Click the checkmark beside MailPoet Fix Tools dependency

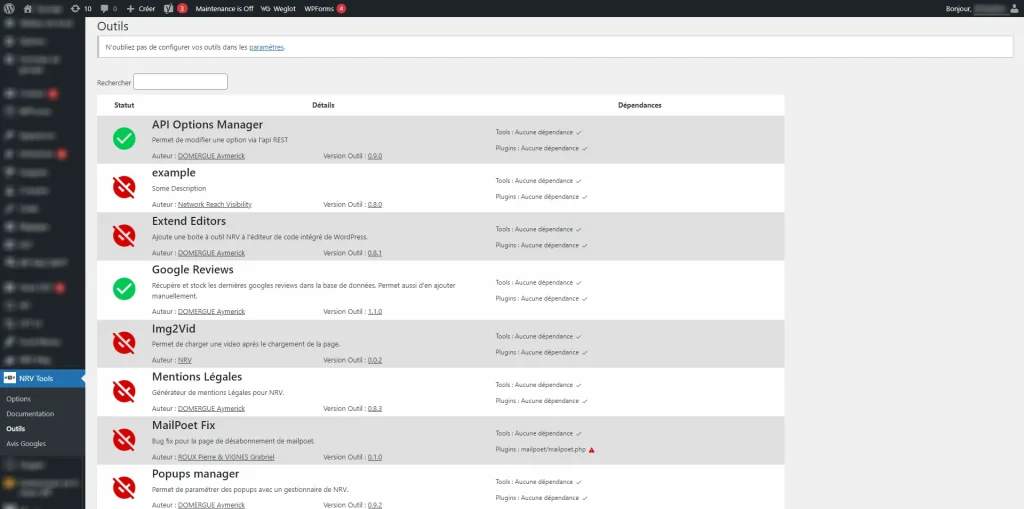tap(579, 434)
